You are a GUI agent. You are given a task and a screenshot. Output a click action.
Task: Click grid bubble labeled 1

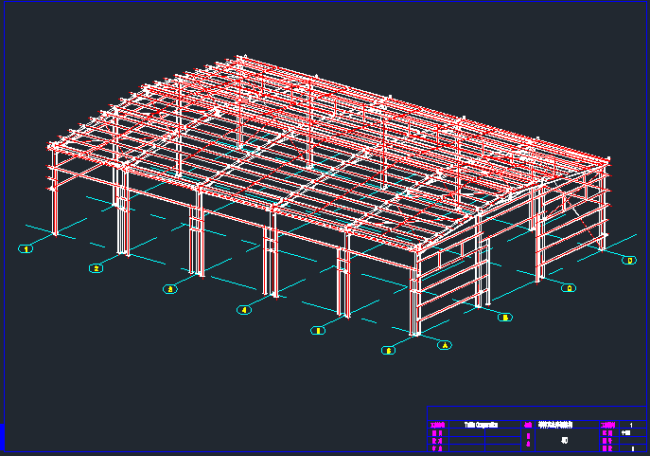tap(26, 248)
